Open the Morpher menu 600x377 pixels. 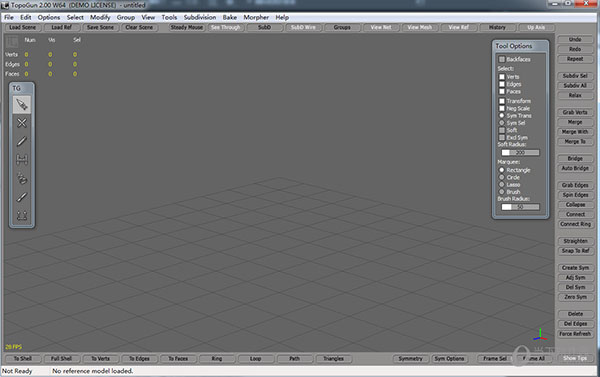256,17
